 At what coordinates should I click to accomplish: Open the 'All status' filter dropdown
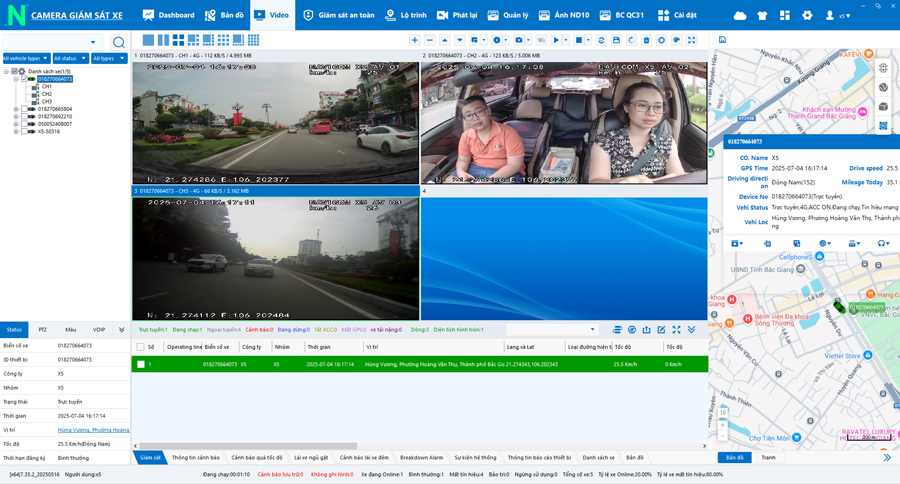[x=70, y=59]
